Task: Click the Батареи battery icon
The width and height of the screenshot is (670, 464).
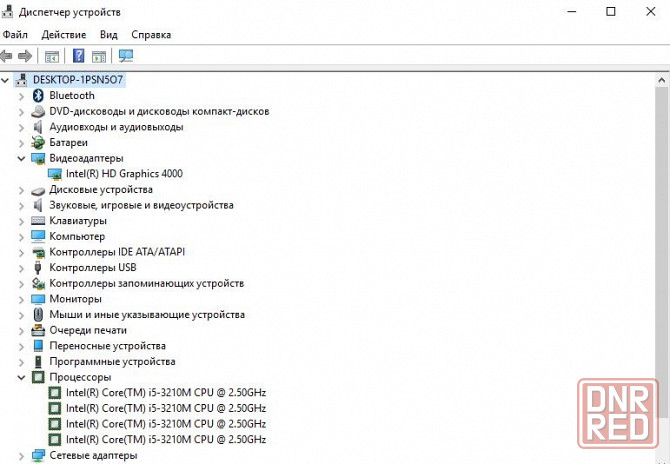Action: point(38,143)
